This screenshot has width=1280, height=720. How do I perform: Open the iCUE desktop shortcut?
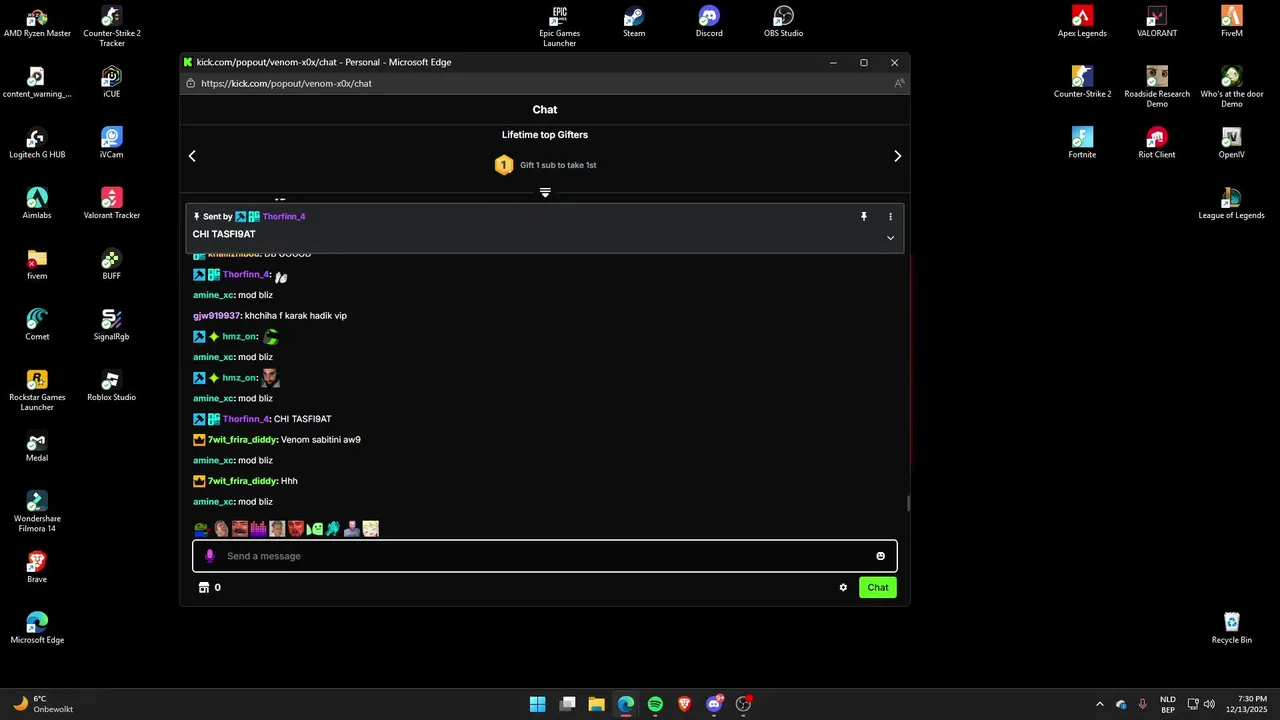[111, 83]
